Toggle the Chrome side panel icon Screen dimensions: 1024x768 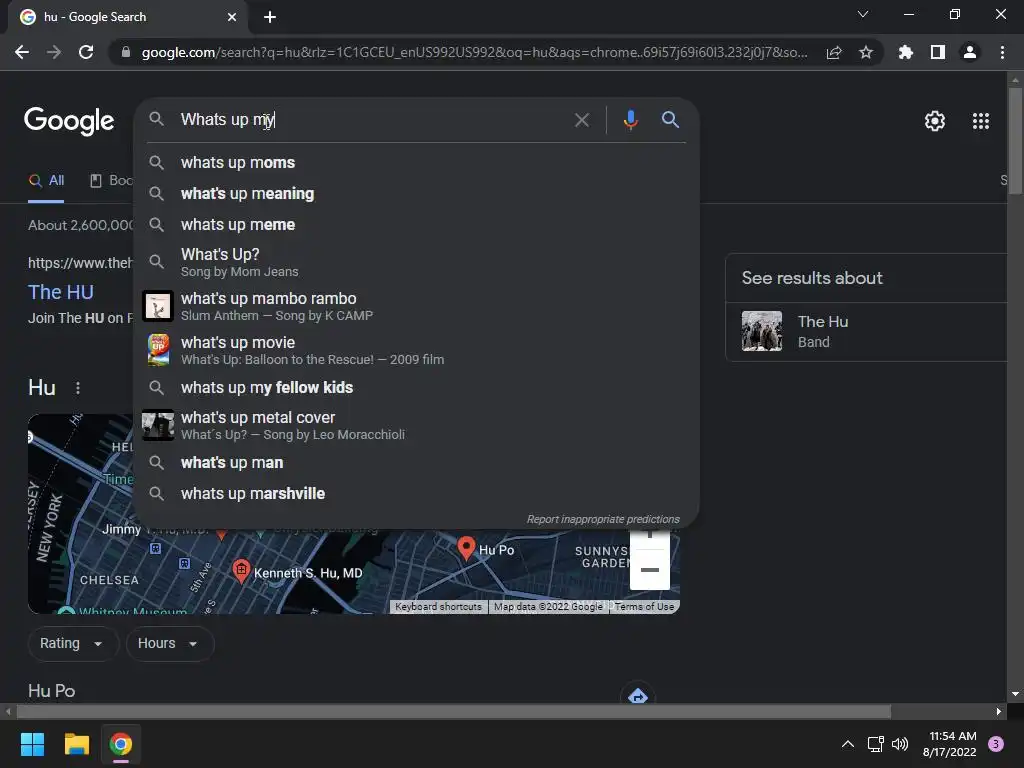(938, 52)
